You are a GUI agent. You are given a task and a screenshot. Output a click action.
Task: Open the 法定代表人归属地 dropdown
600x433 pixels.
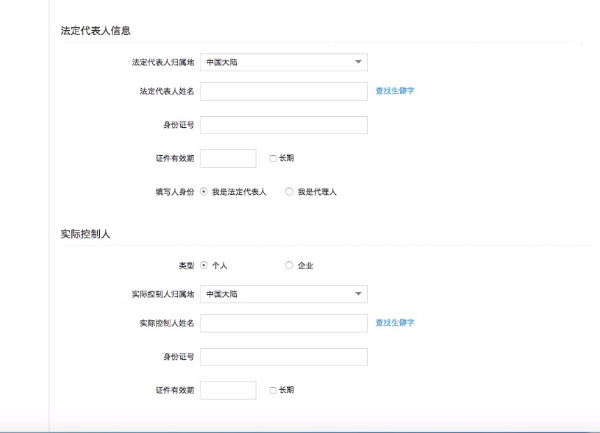pos(283,62)
